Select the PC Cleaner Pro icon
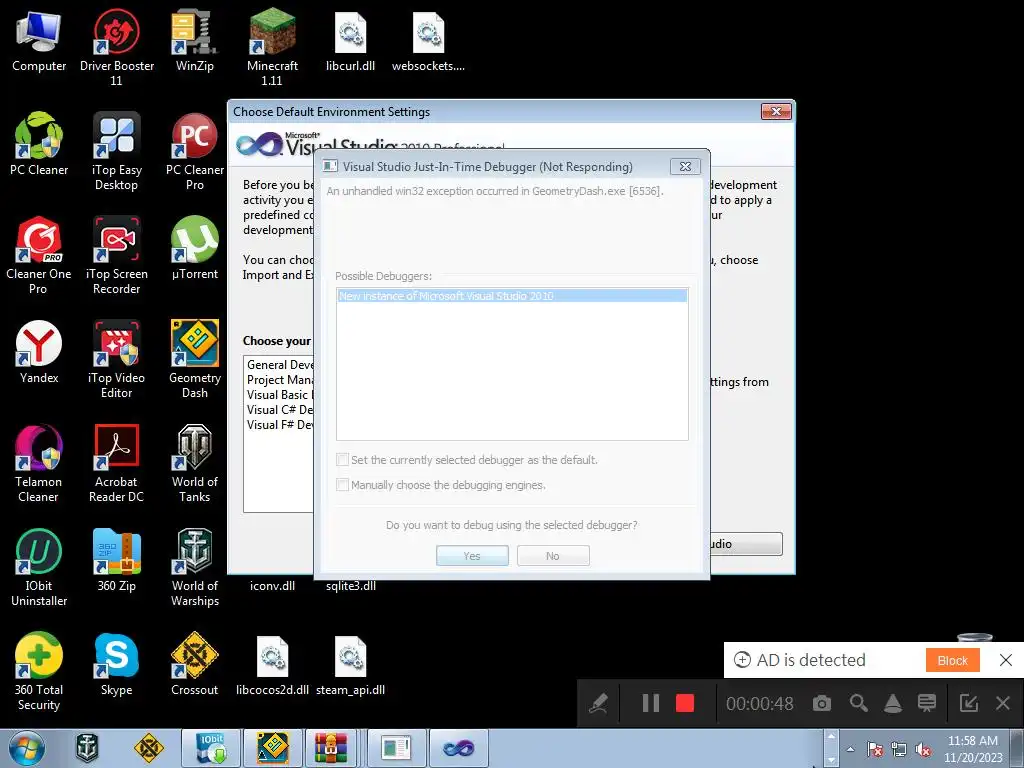Image resolution: width=1024 pixels, height=768 pixels. coord(195,152)
